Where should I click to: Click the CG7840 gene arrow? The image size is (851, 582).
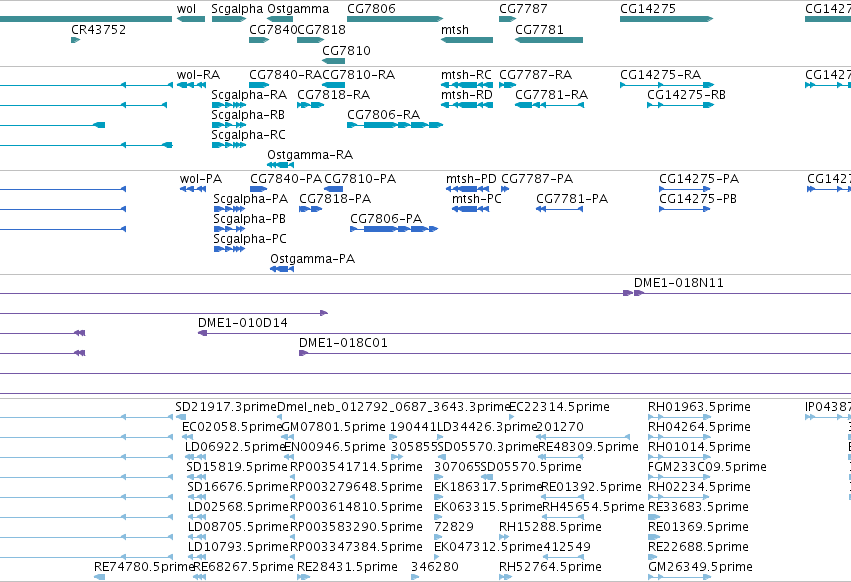click(259, 40)
